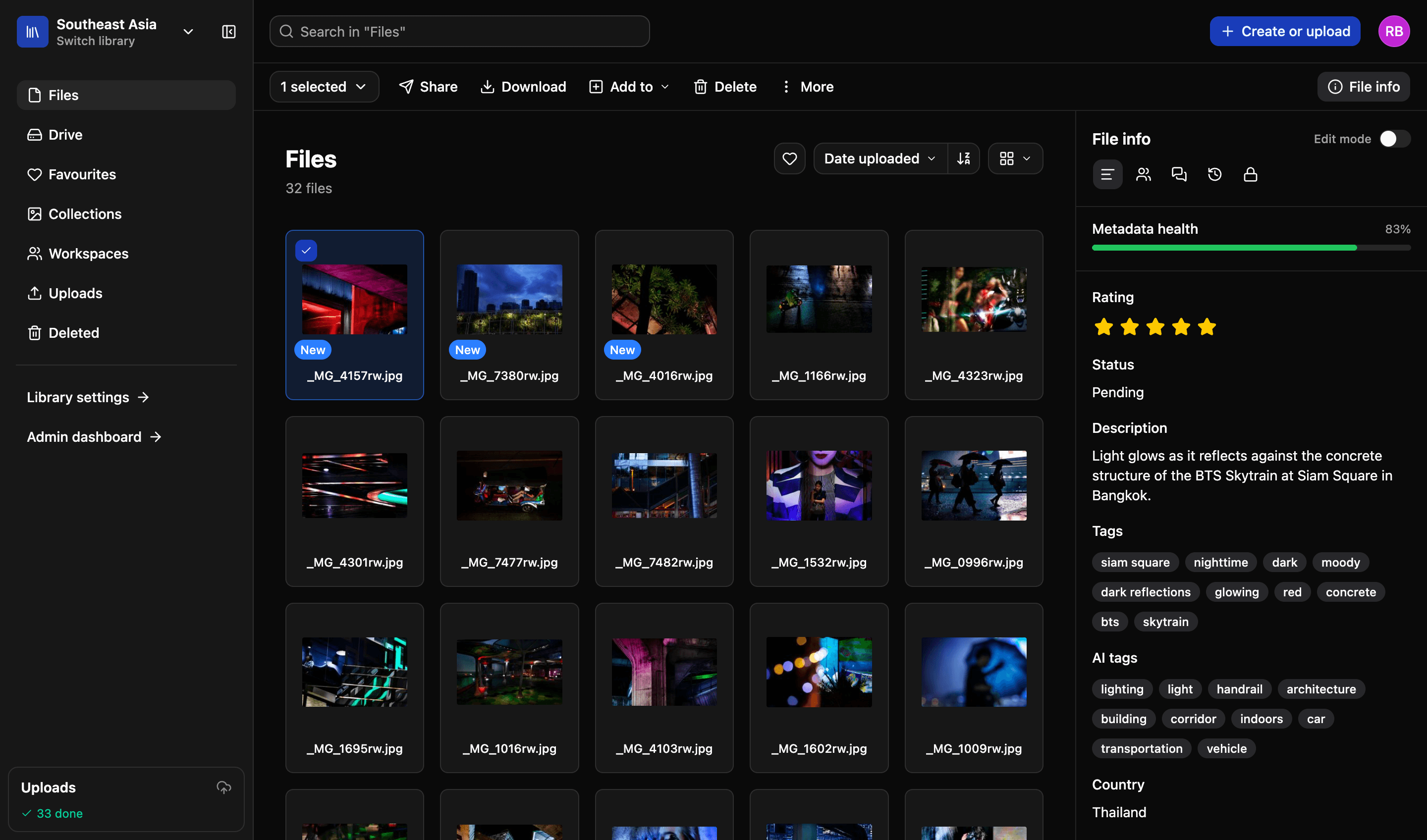Click the Southeast Asia library logo icon

[32, 32]
